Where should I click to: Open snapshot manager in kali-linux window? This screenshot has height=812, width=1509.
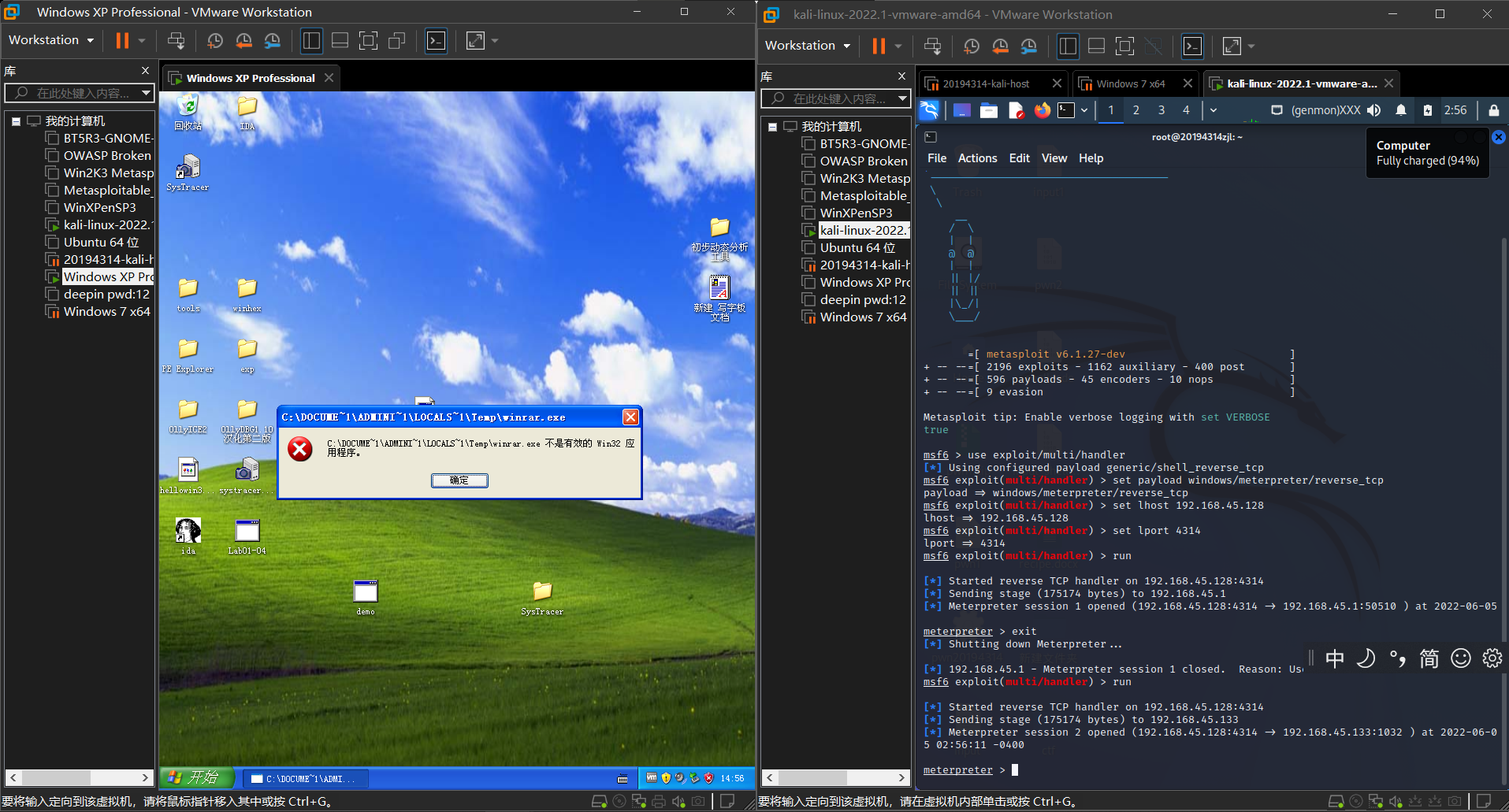point(1029,46)
